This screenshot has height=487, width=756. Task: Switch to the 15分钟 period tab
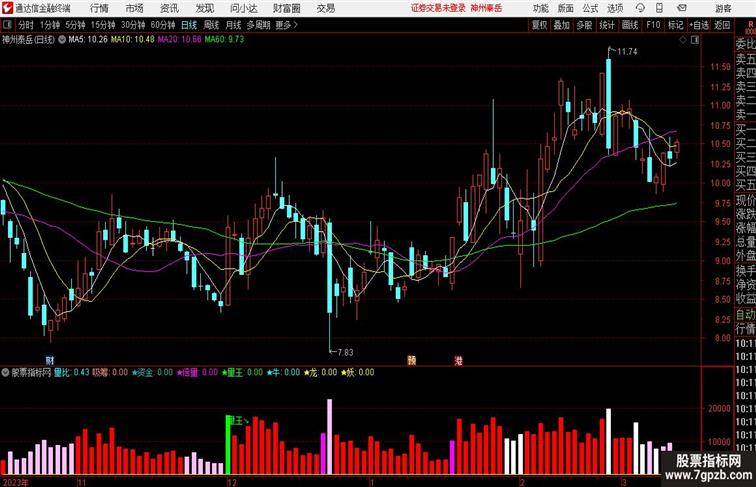(103, 25)
